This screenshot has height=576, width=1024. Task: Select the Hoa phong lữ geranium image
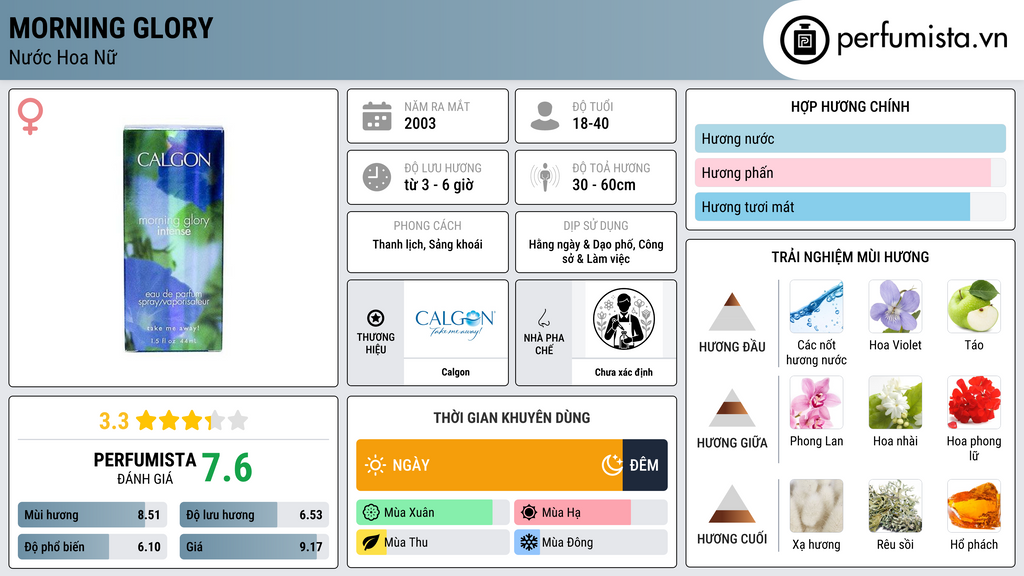pos(974,402)
